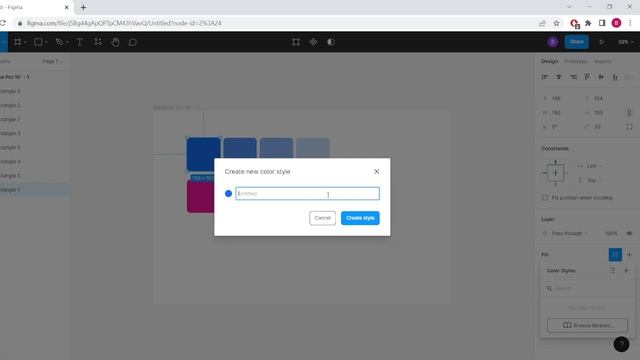This screenshot has width=640, height=360.
Task: Open the Frame tool options arrow
Action: [x=25, y=42]
